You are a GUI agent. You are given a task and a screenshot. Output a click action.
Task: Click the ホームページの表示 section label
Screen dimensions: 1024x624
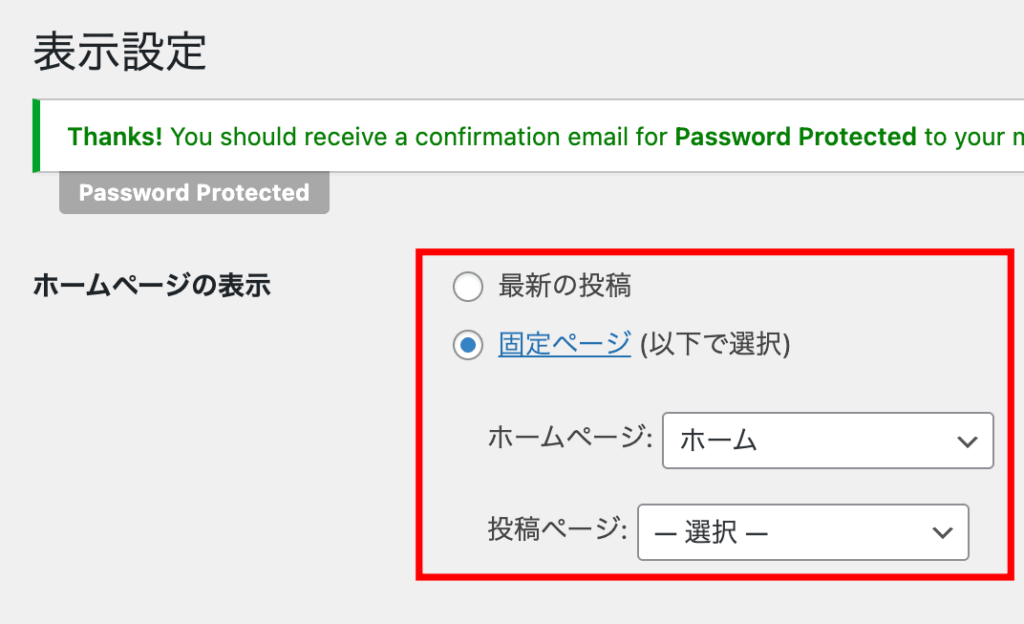(152, 286)
